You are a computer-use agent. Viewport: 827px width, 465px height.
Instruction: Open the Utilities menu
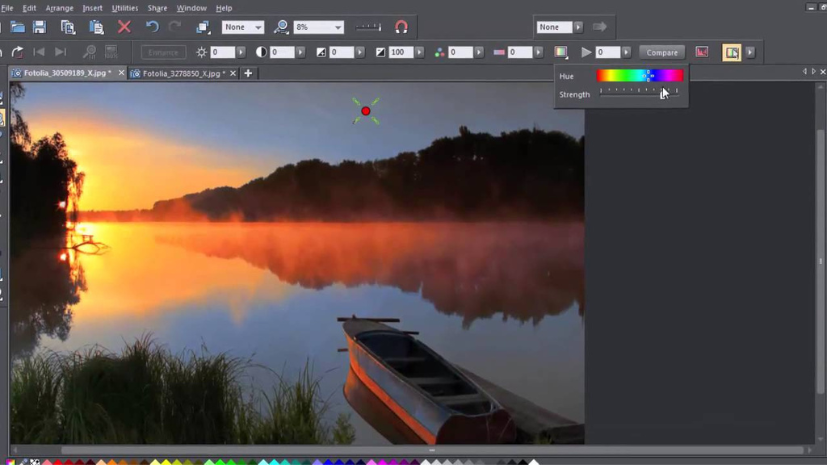[125, 8]
